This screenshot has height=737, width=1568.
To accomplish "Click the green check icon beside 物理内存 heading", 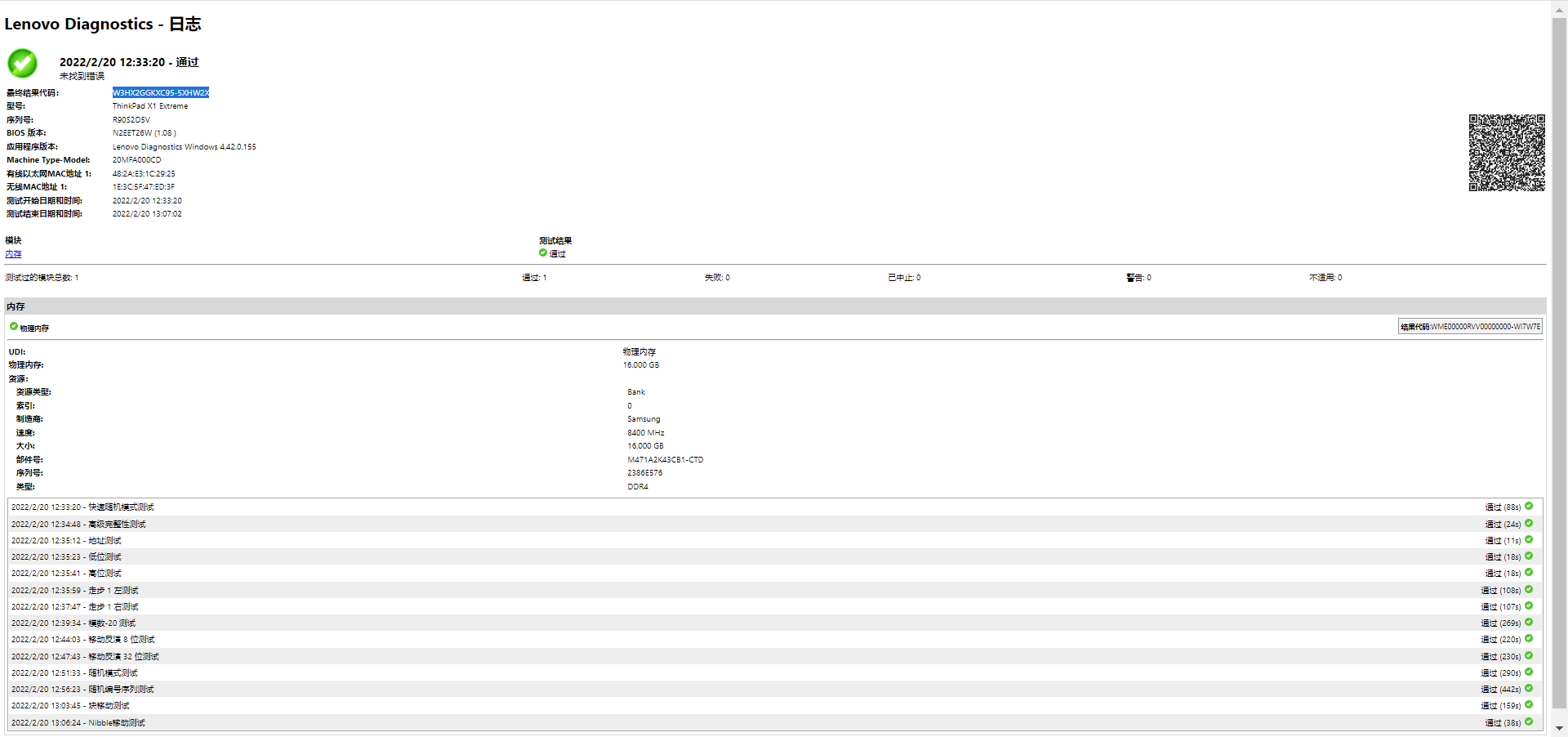I will click(14, 326).
